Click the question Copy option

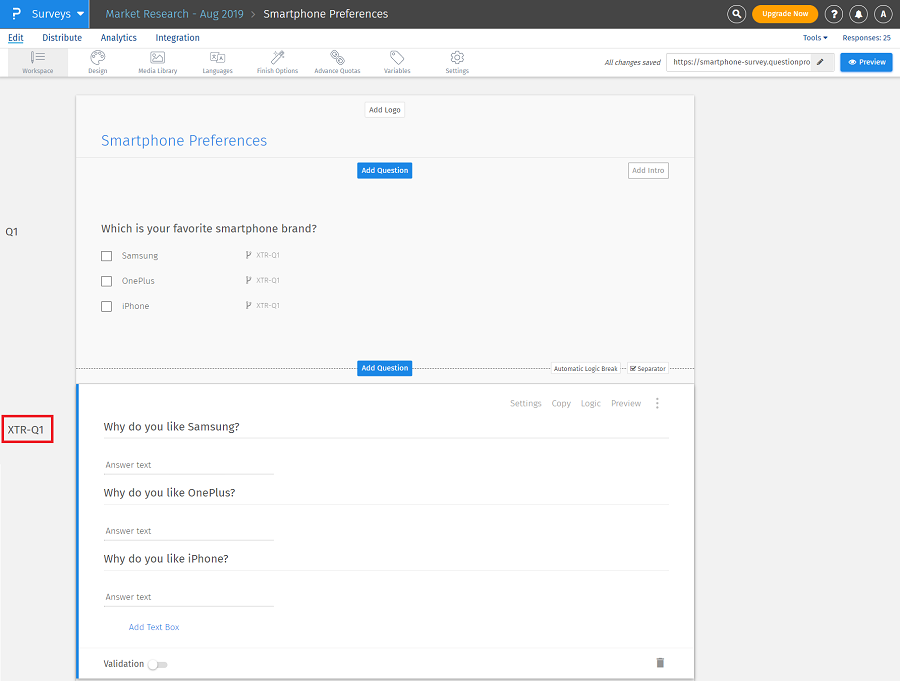pyautogui.click(x=561, y=403)
